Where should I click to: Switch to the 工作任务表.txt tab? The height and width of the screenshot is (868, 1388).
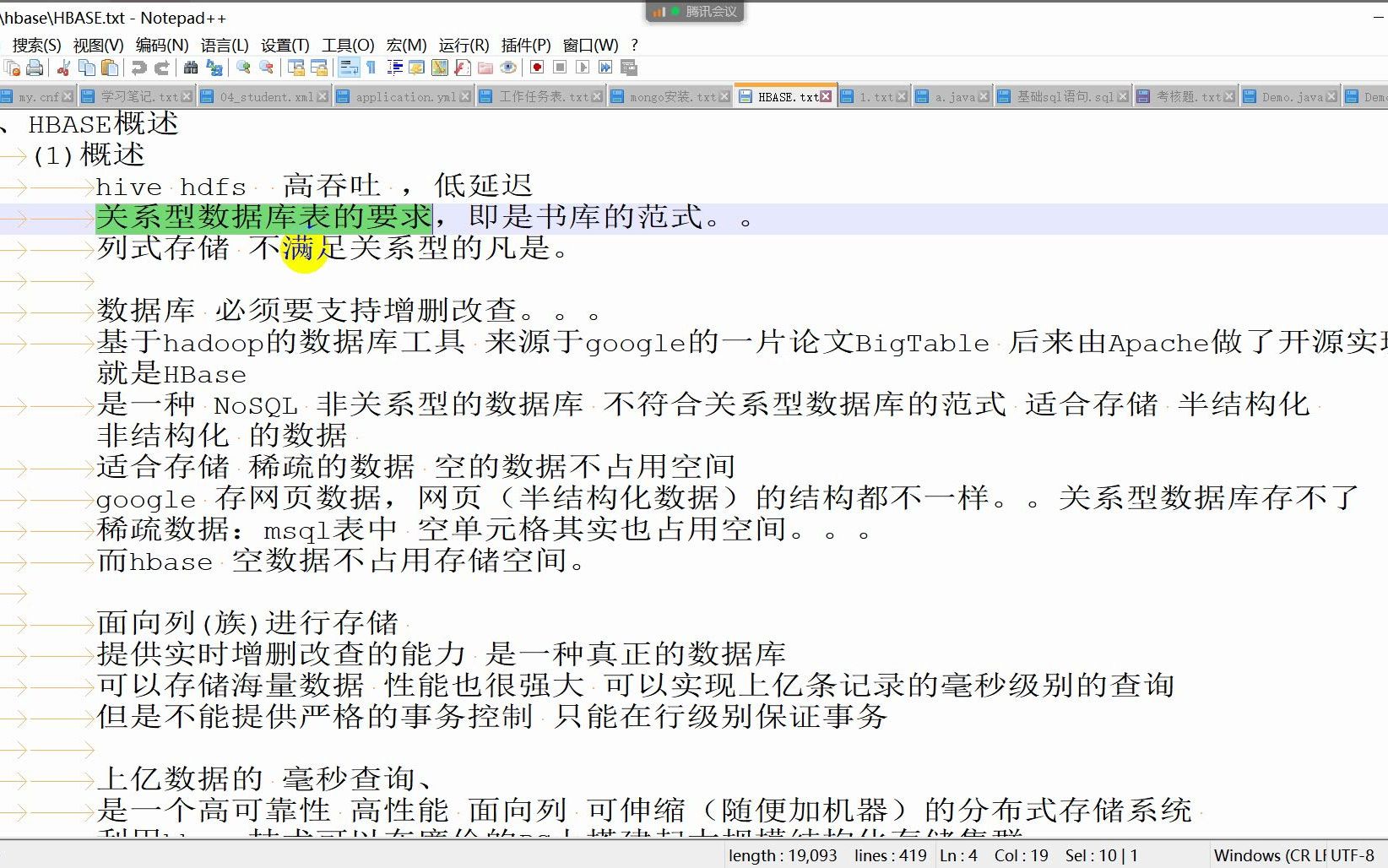(543, 97)
